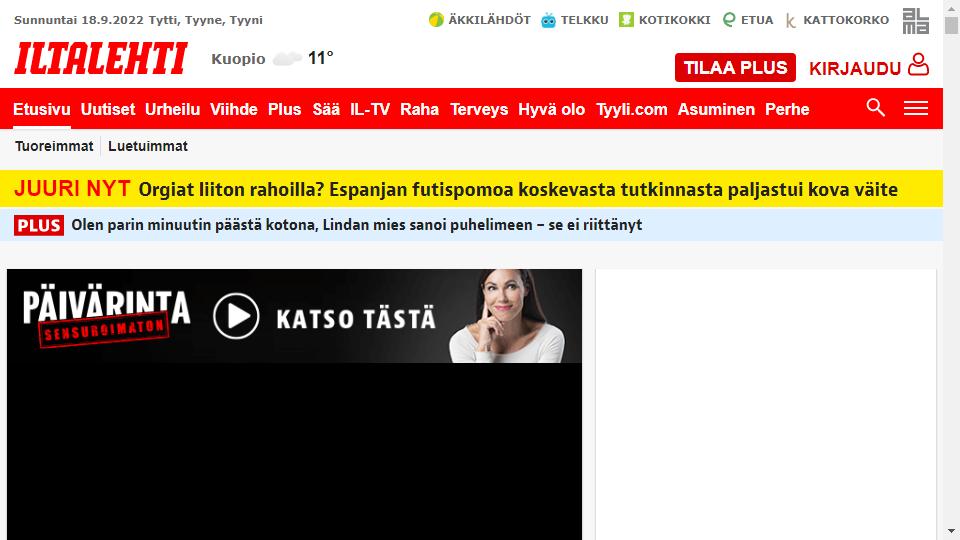This screenshot has height=540, width=960.
Task: Click the user profile icon
Action: point(918,64)
